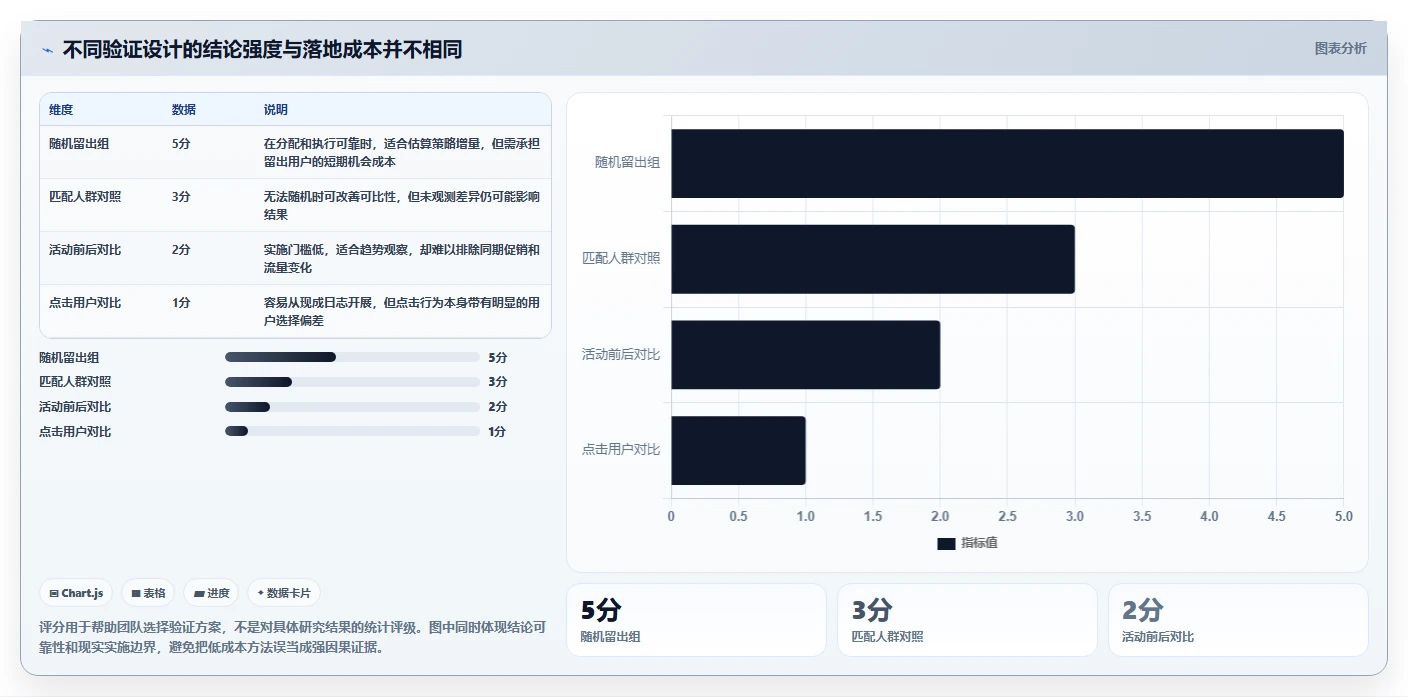Open the 5分 随机留出组 data card
Screen dimensions: 1408x697
tap(696, 620)
